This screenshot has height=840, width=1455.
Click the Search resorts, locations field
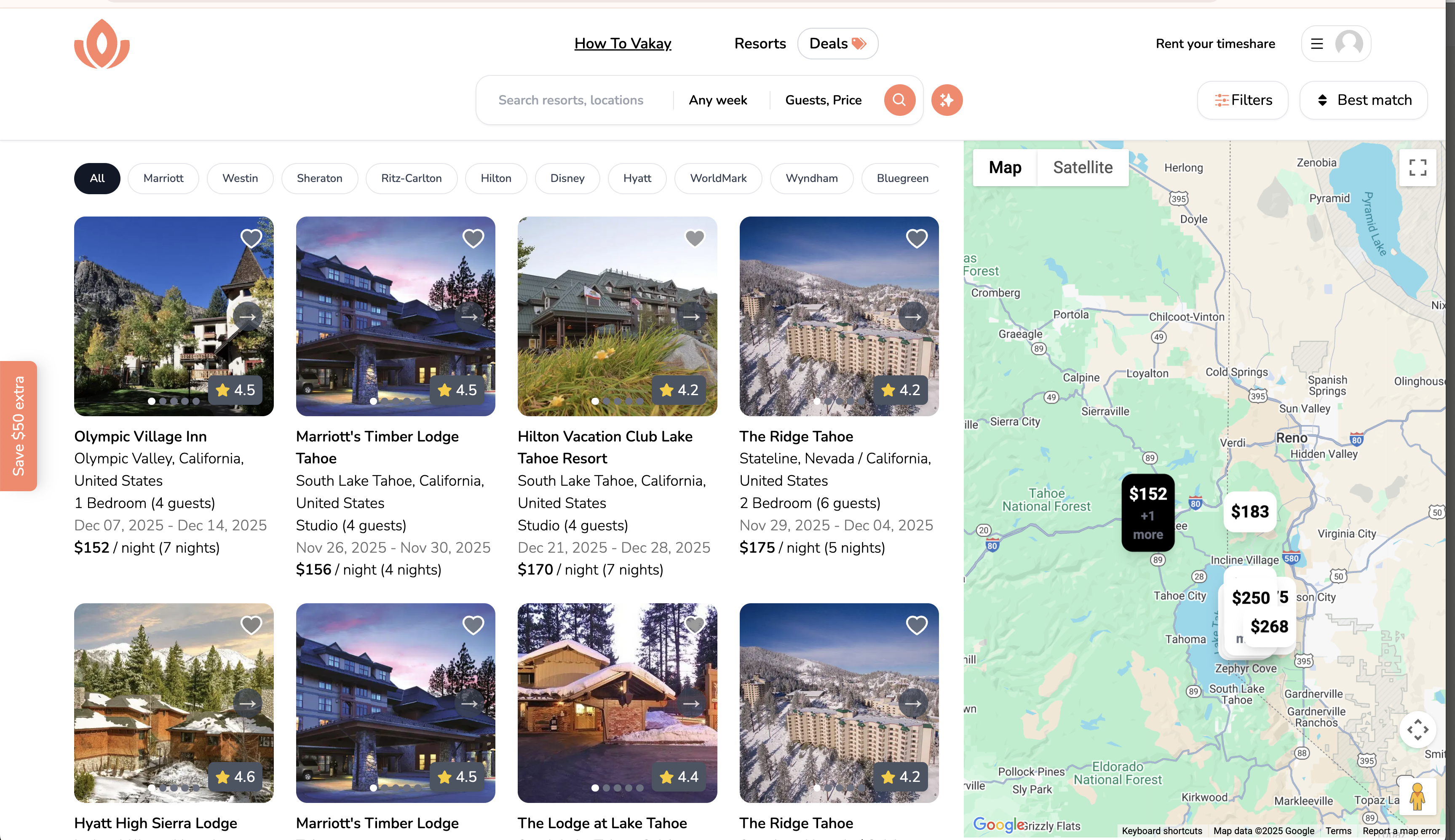coord(570,100)
